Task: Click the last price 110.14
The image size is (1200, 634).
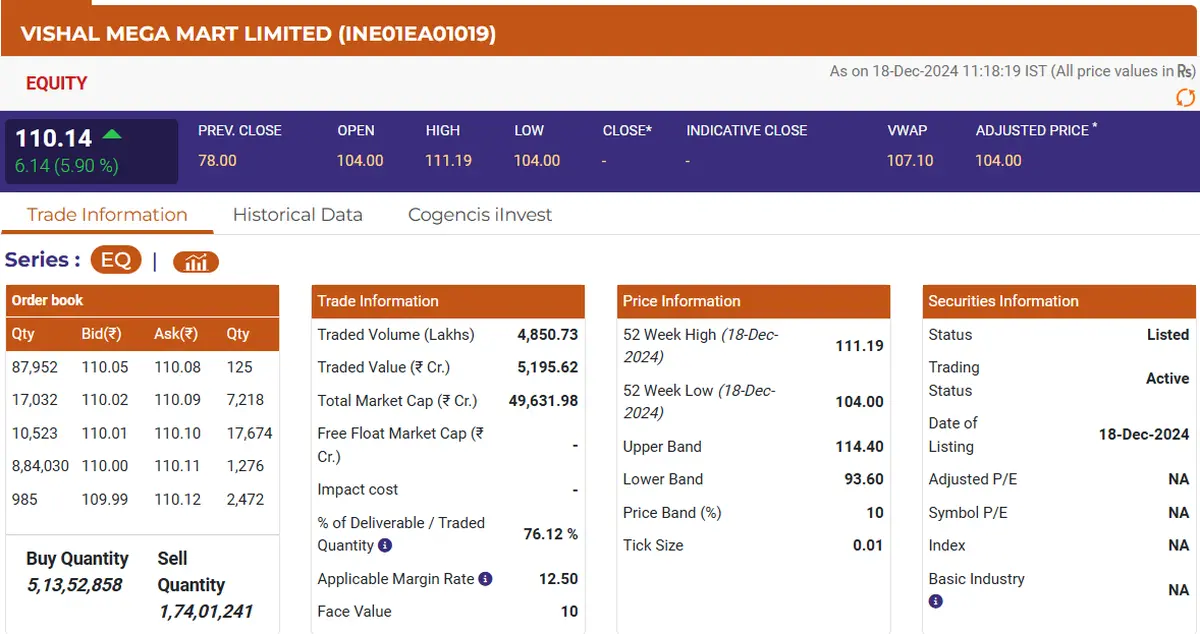Action: point(53,138)
